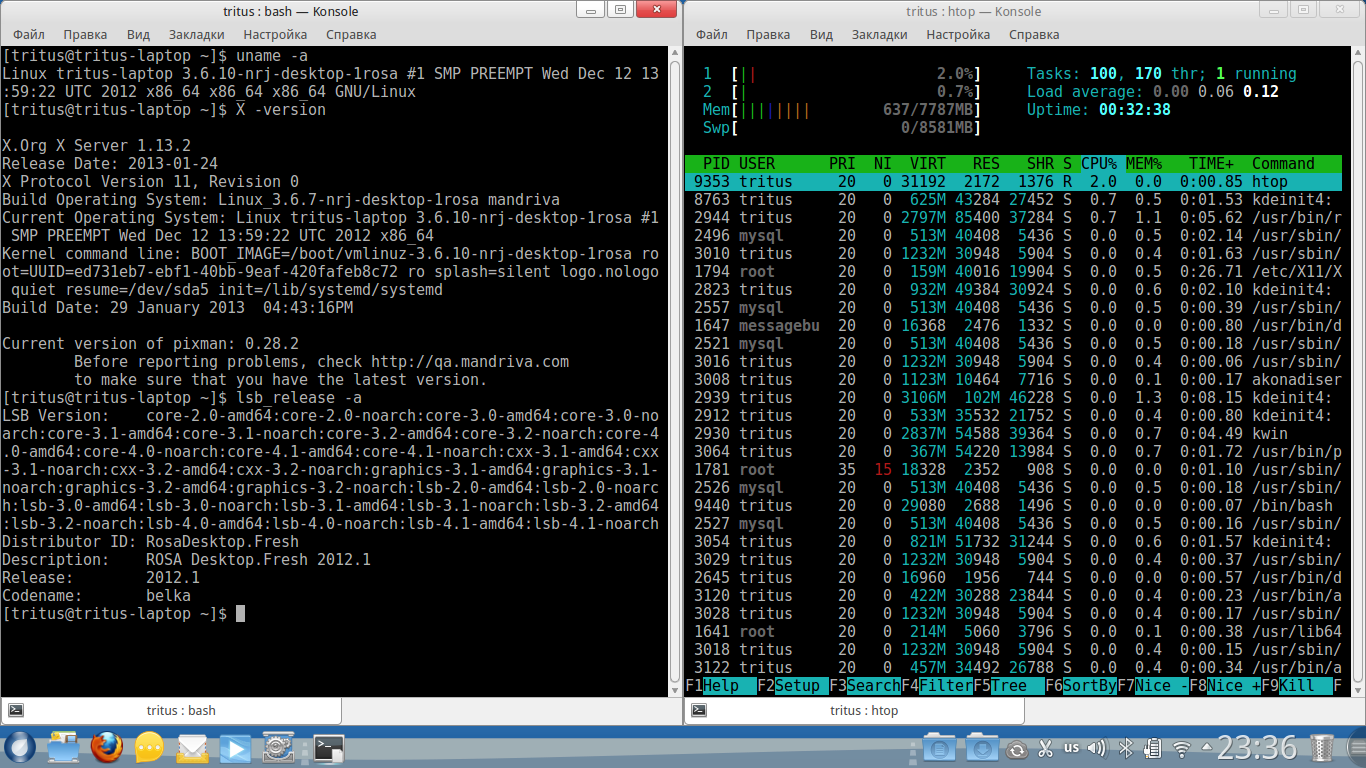
Task: Sort htop by the MEM% column header
Action: (1144, 164)
